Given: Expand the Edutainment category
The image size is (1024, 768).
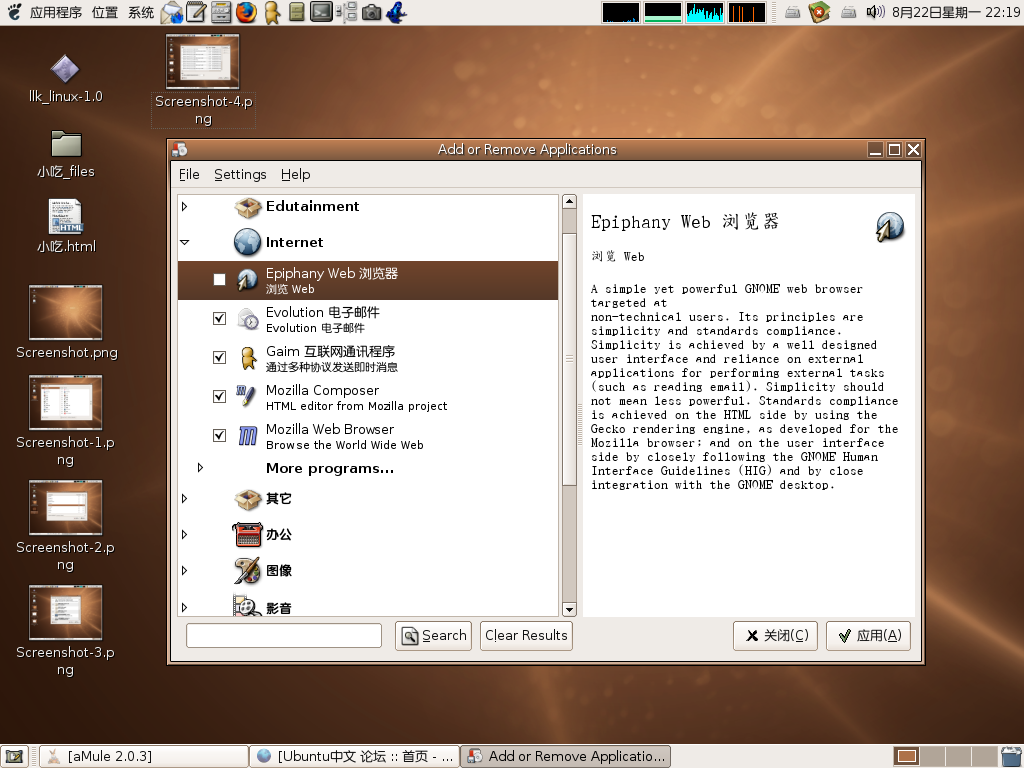Looking at the screenshot, I should click(x=185, y=206).
